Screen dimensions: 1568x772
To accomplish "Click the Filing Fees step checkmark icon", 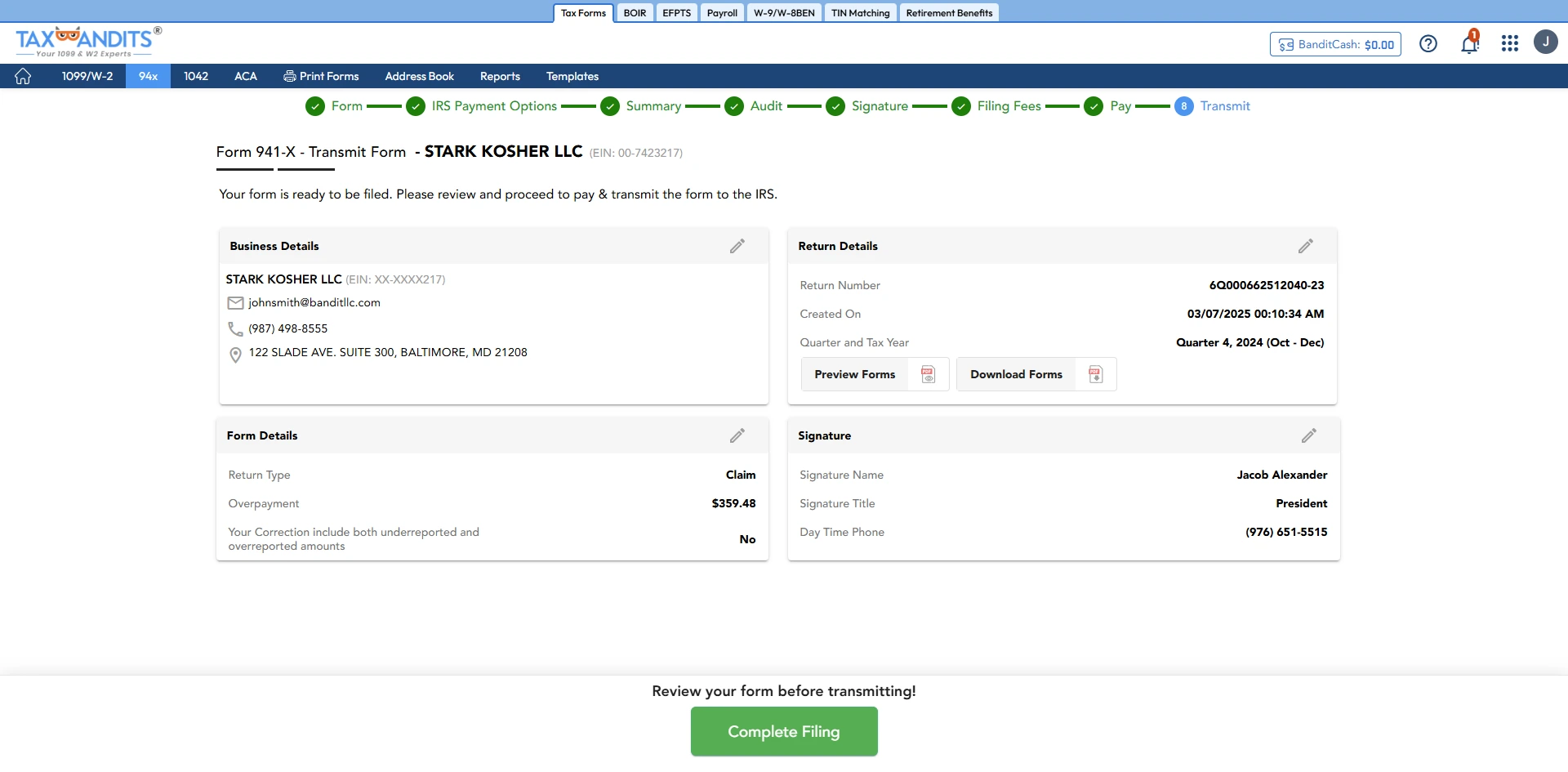I will (961, 106).
